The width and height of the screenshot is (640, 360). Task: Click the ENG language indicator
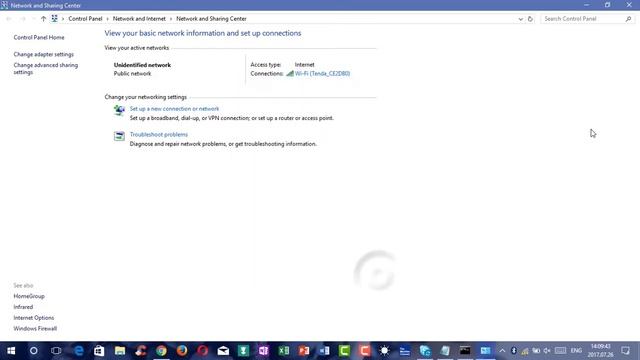[x=576, y=351]
